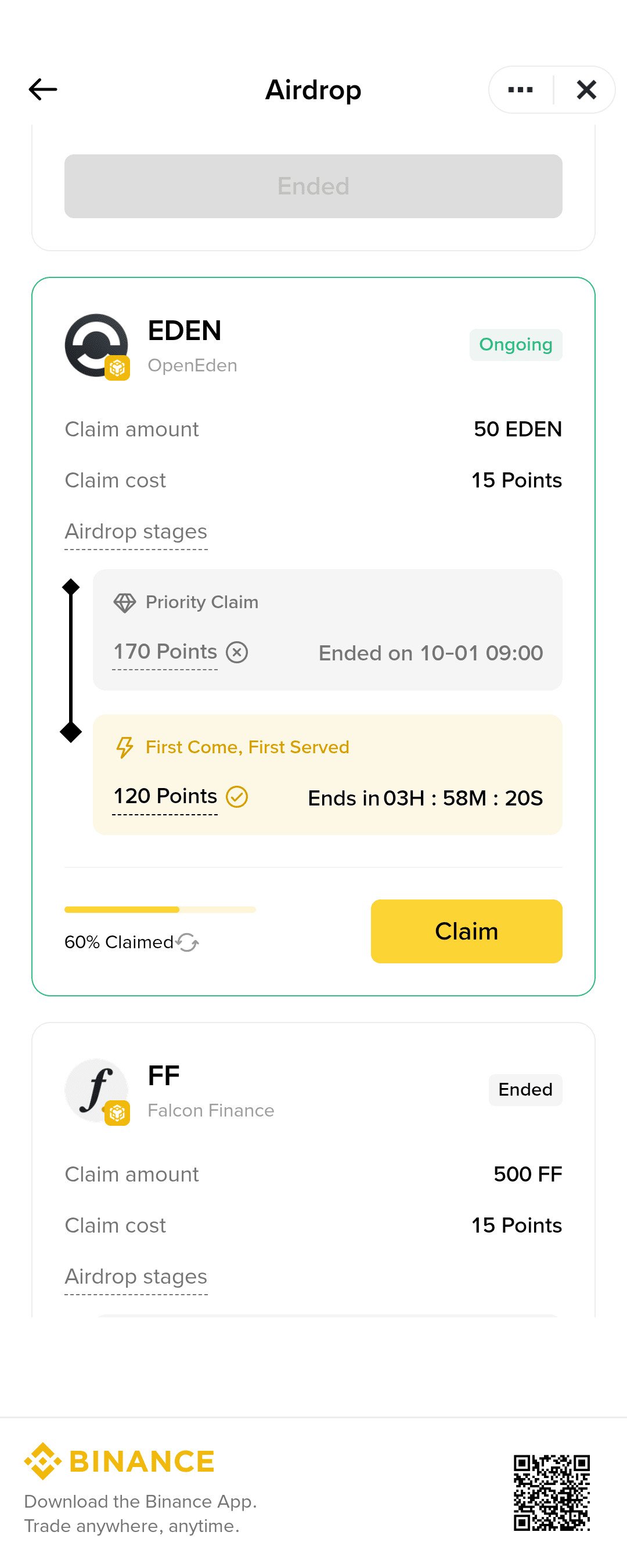This screenshot has width=627, height=1568.
Task: Click the Binance logo in footer
Action: [120, 1460]
